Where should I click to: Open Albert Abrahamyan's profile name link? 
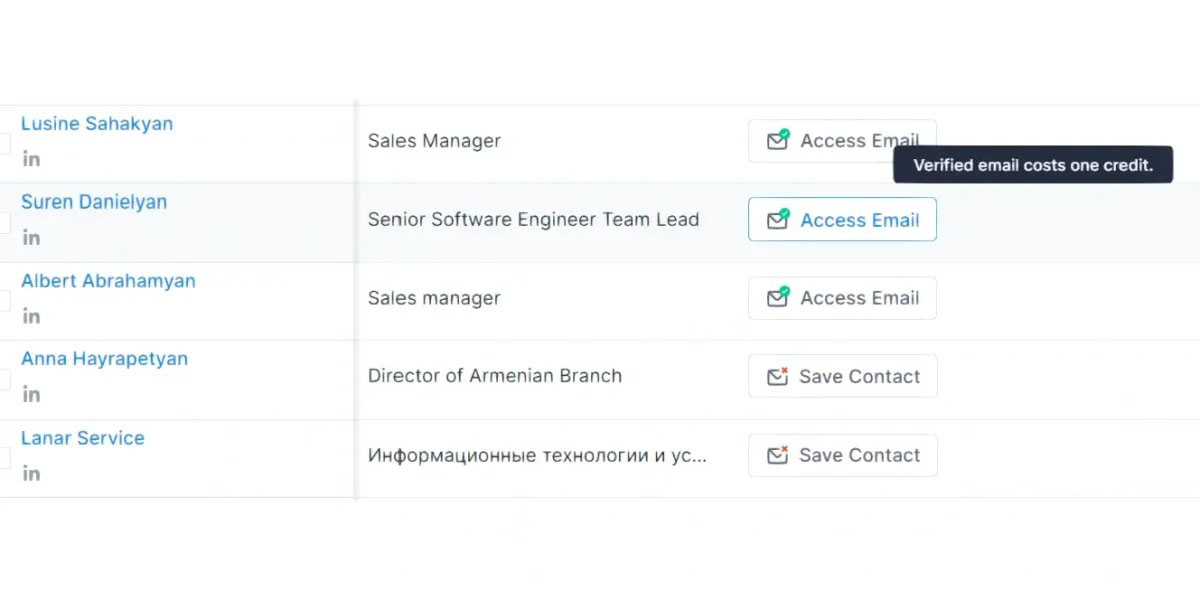[x=108, y=281]
